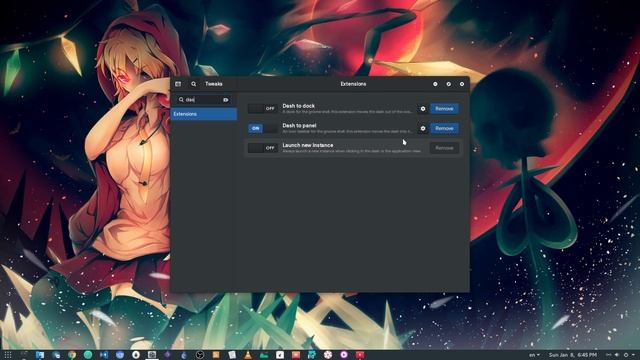The image size is (640, 360).
Task: Open the red-white lifebuoy icon in taskbar
Action: coord(328,355)
